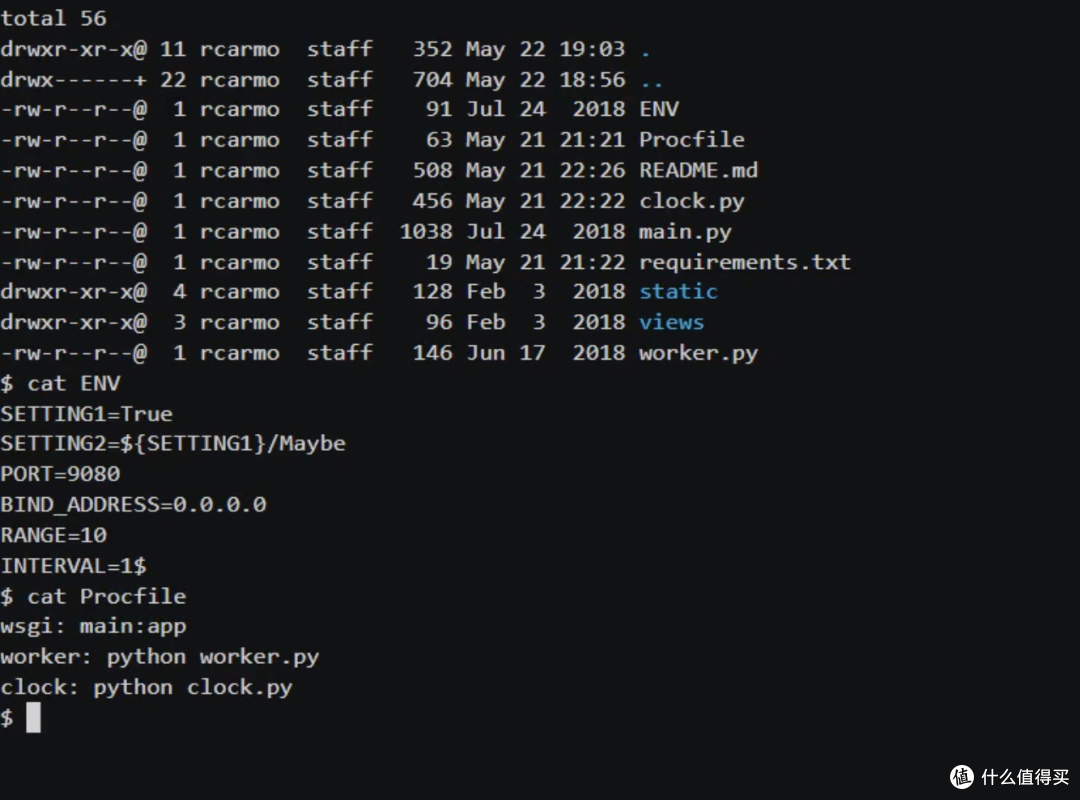The width and height of the screenshot is (1080, 800).
Task: Click the watermark logo icon
Action: click(962, 777)
